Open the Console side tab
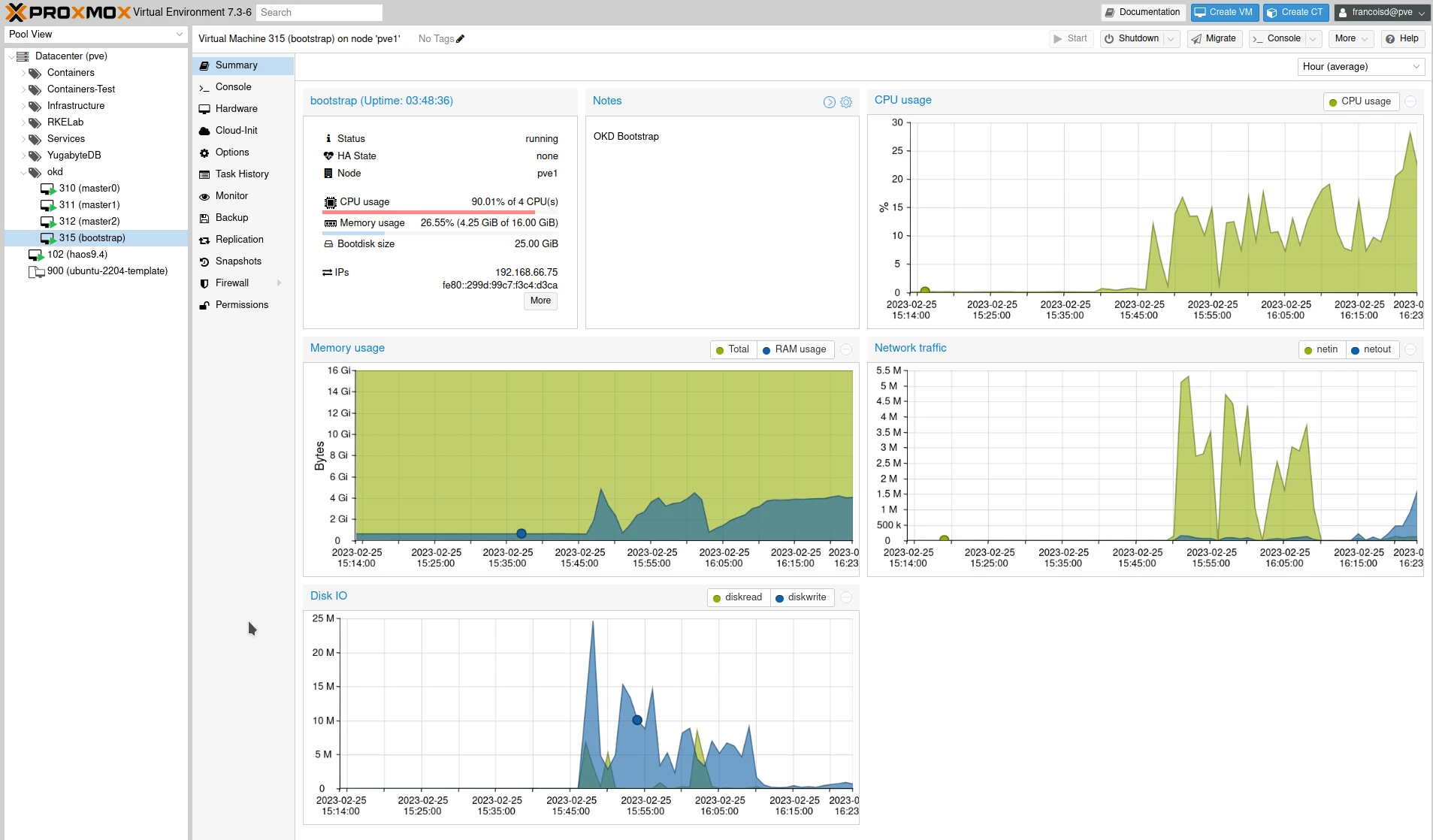This screenshot has width=1433, height=840. [x=243, y=88]
